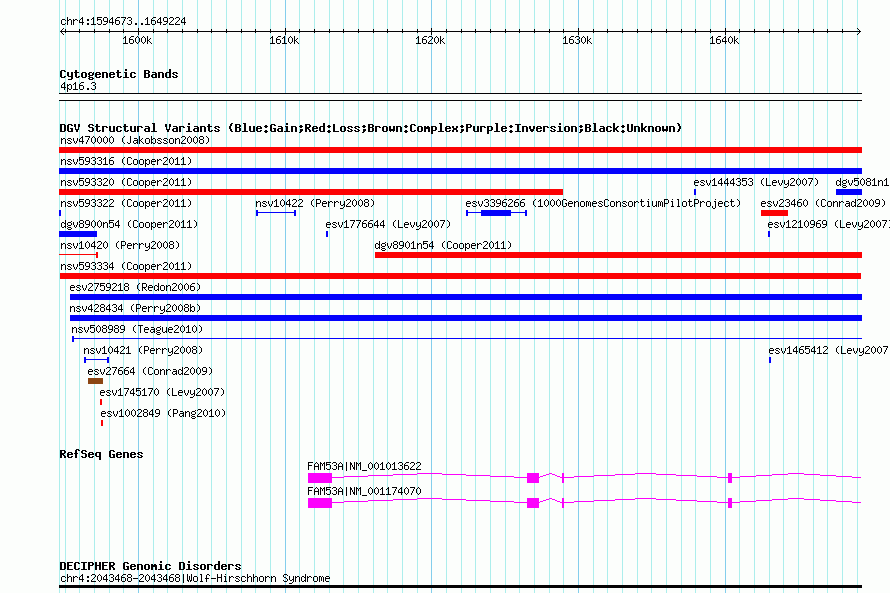This screenshot has height=593, width=890.
Task: Click the nsv10421 (Perry2008) label
Action: [143, 350]
